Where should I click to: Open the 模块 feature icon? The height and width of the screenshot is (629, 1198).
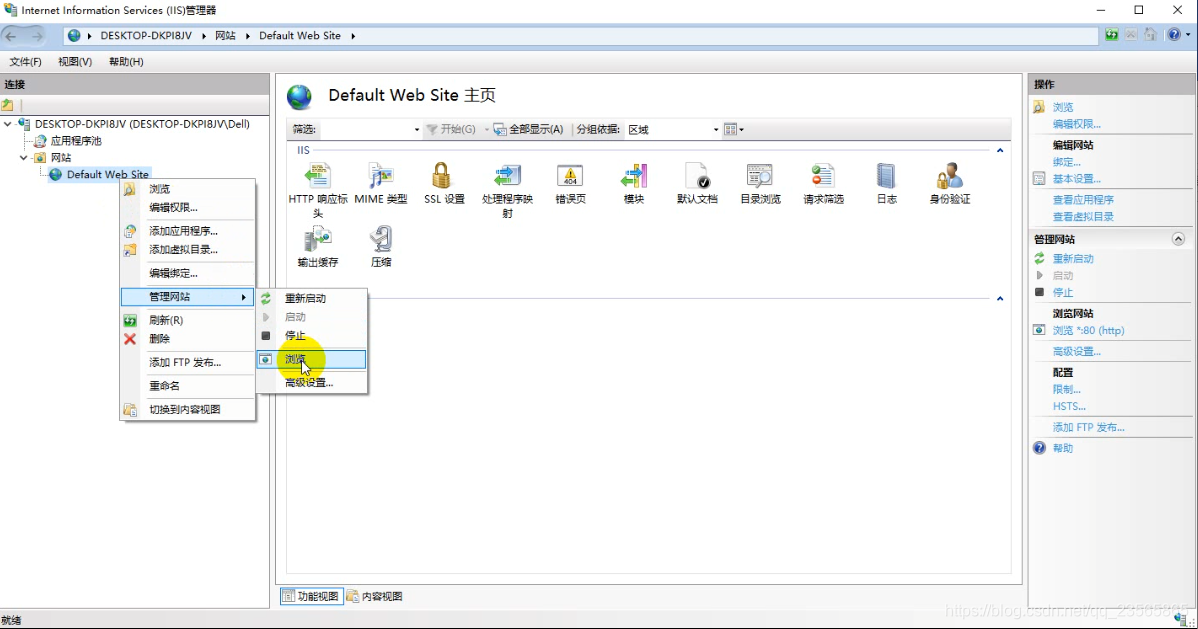pos(633,177)
